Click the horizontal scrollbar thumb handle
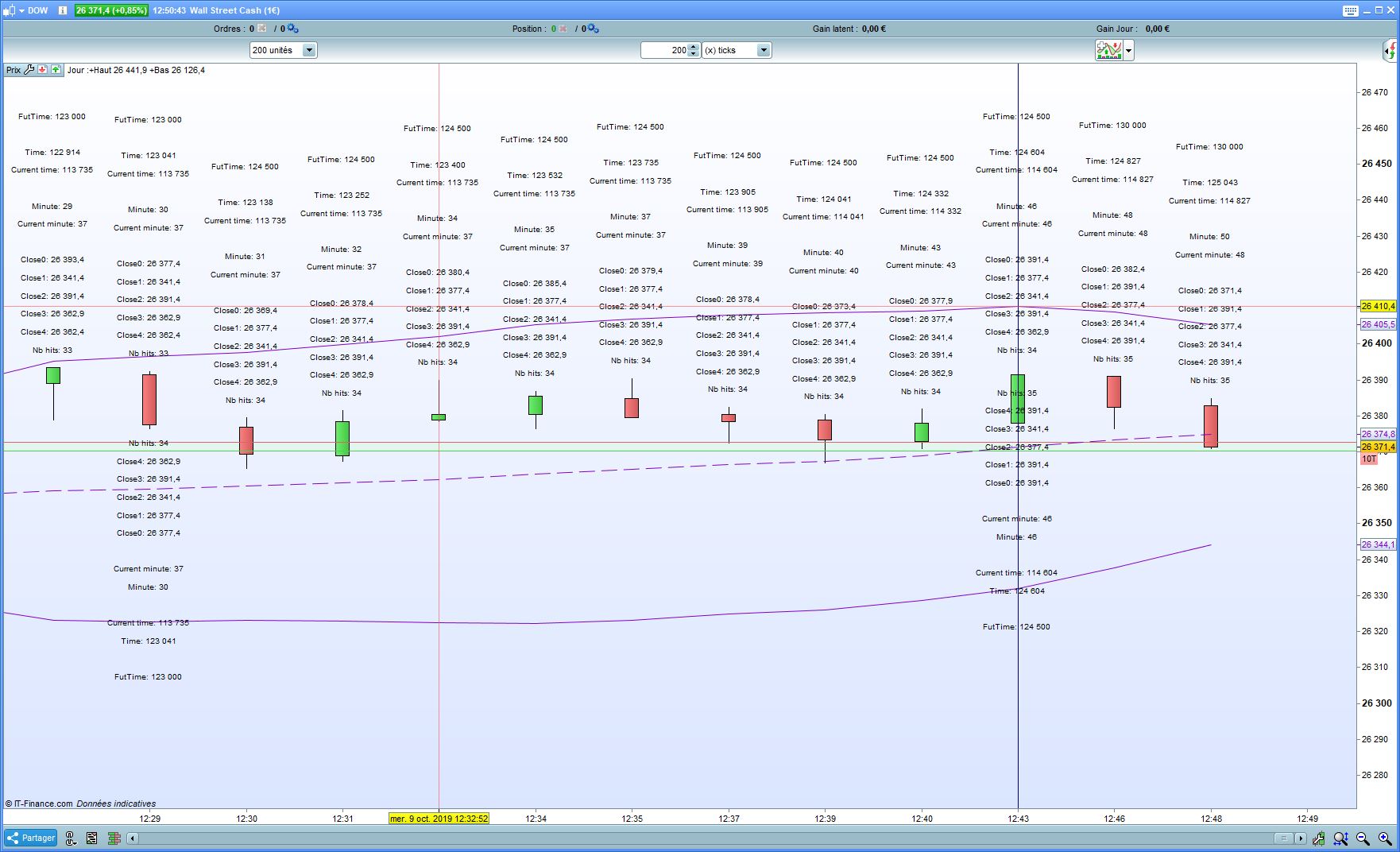The width and height of the screenshot is (1400, 852). [1283, 838]
